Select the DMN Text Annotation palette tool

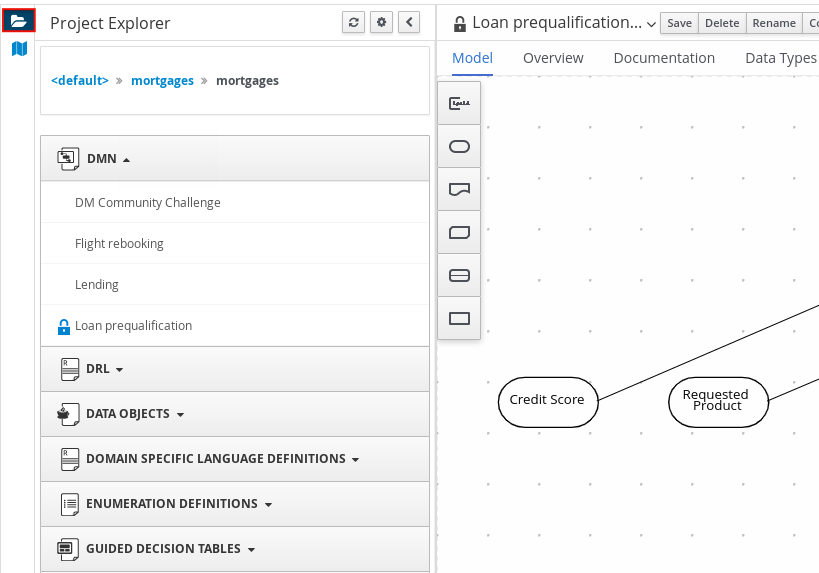pyautogui.click(x=459, y=103)
